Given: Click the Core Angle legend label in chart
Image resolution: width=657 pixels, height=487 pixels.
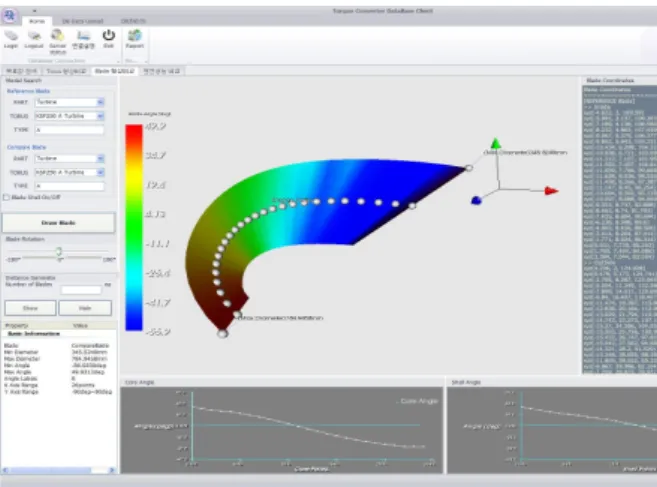Looking at the screenshot, I should pyautogui.click(x=417, y=401).
